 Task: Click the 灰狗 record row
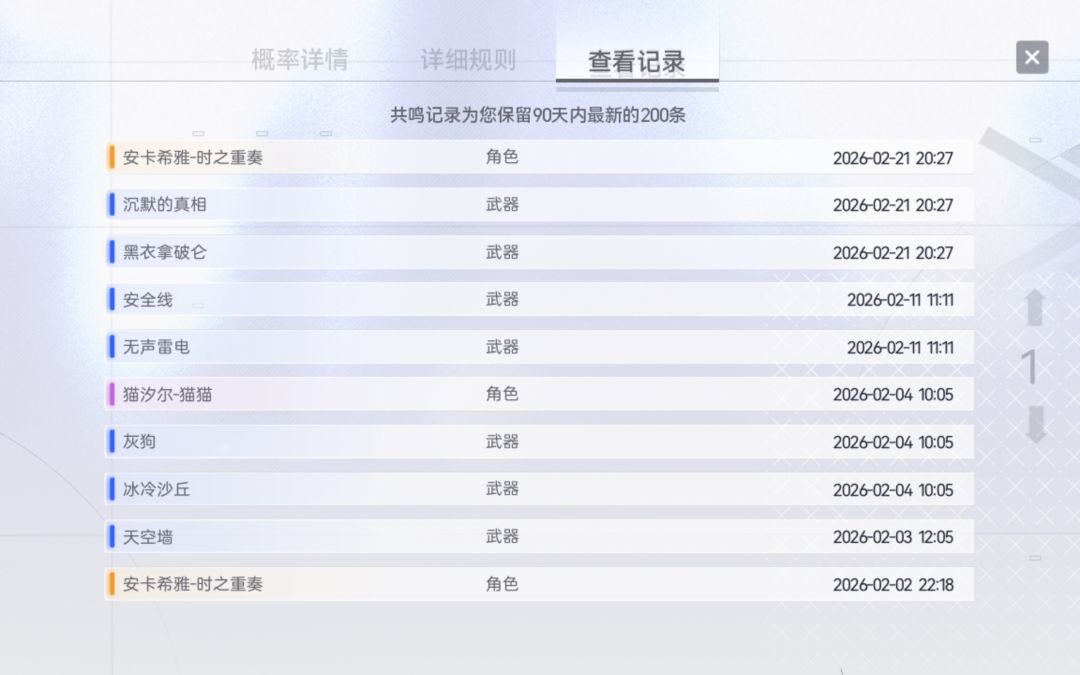point(539,442)
